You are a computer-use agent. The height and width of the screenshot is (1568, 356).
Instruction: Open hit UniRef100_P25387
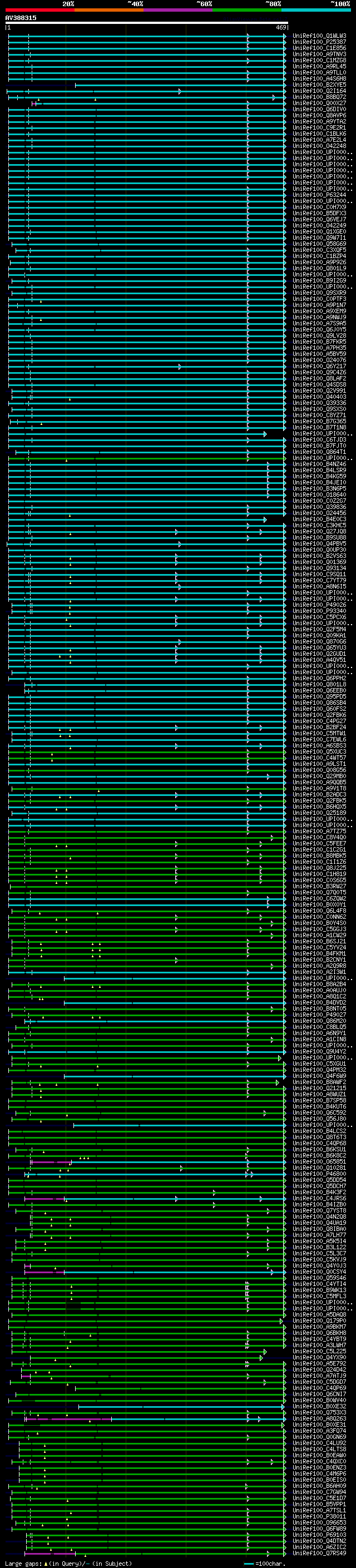coord(319,42)
